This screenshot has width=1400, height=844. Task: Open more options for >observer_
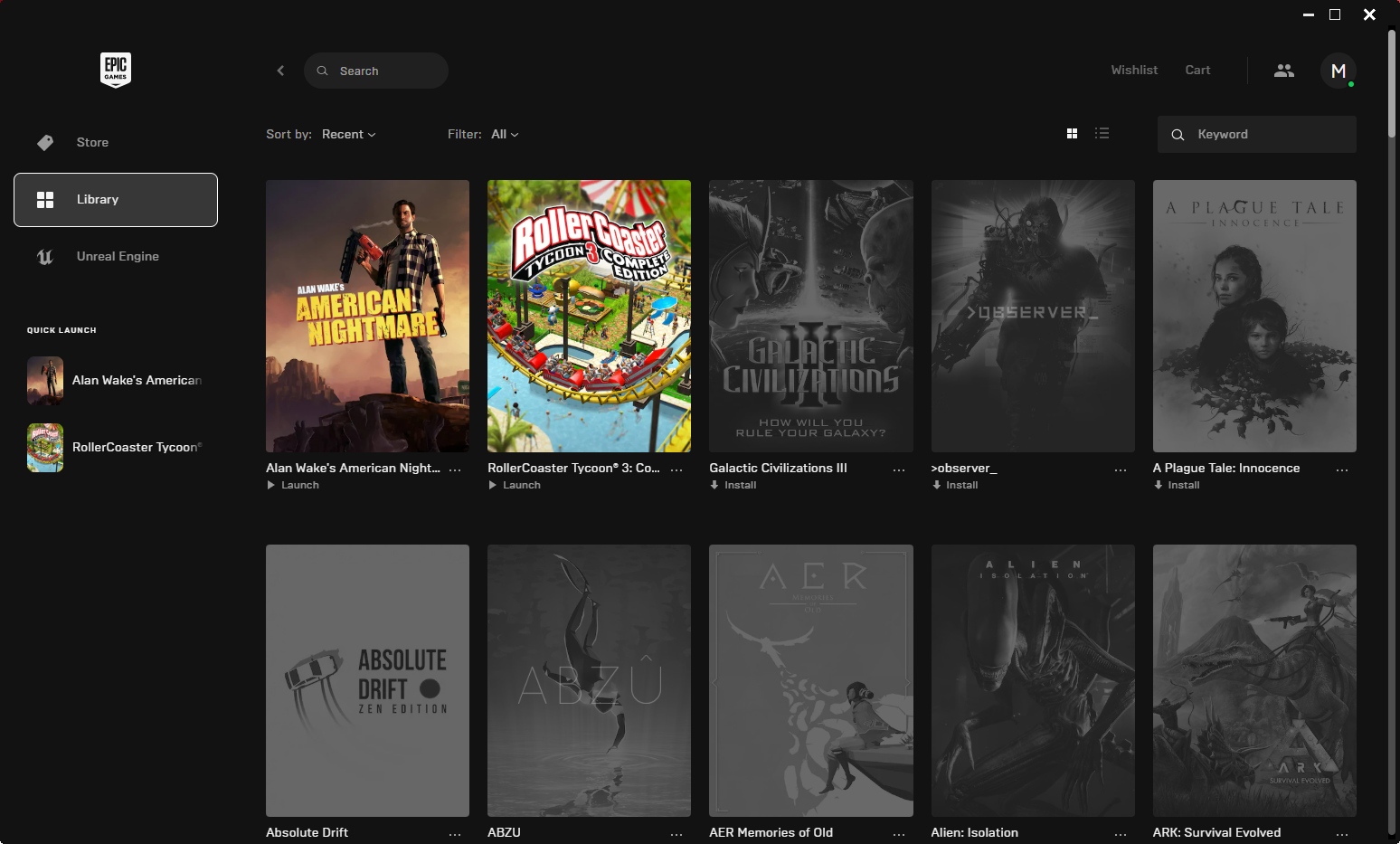click(x=1120, y=469)
